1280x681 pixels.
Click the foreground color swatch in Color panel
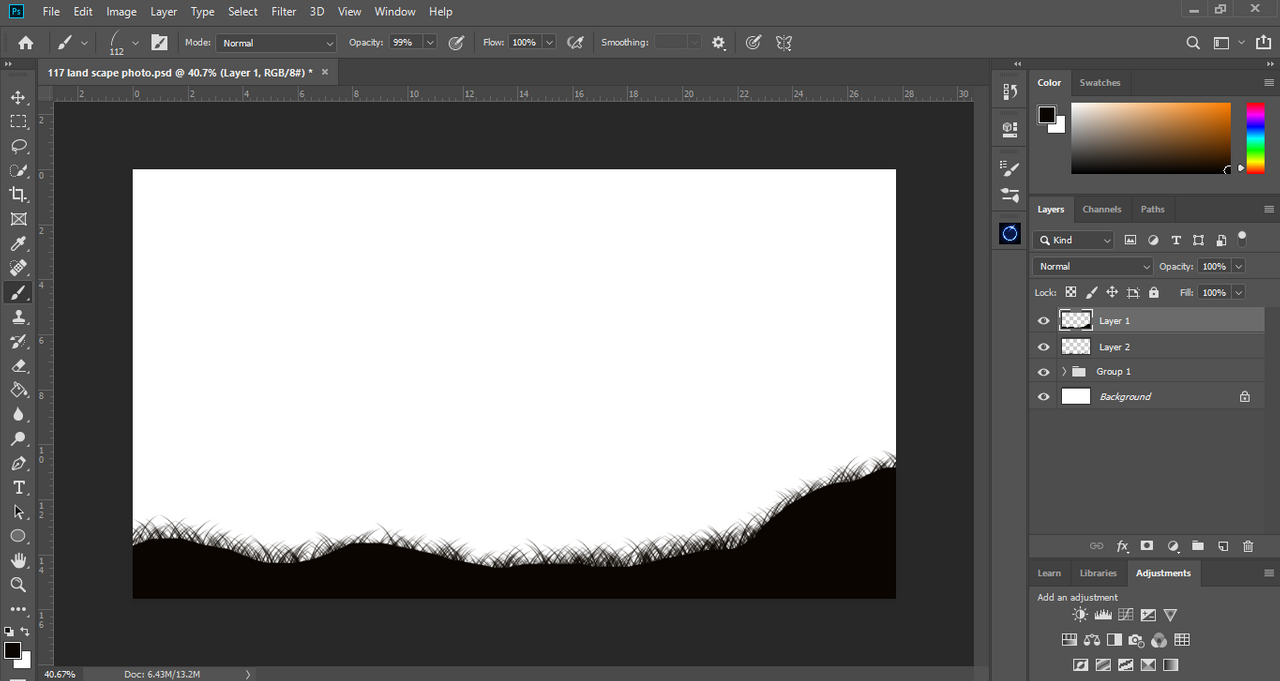coord(1046,115)
